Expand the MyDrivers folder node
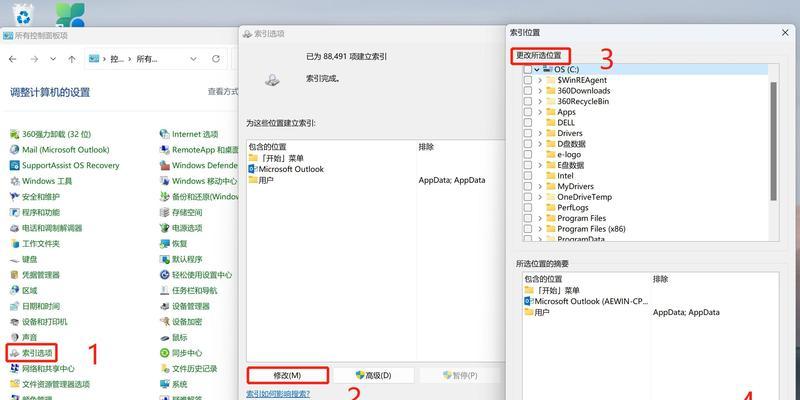Image resolution: width=800 pixels, height=400 pixels. pyautogui.click(x=540, y=186)
